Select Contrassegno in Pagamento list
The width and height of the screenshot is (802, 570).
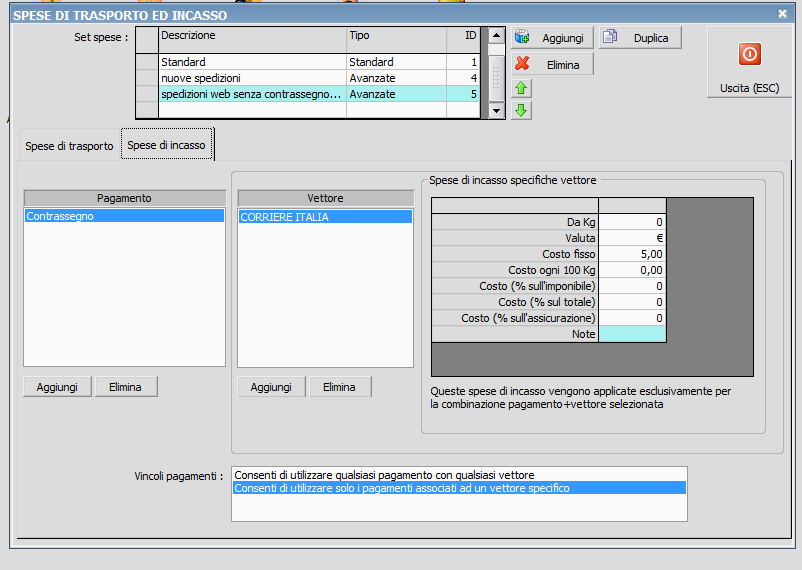[x=124, y=216]
